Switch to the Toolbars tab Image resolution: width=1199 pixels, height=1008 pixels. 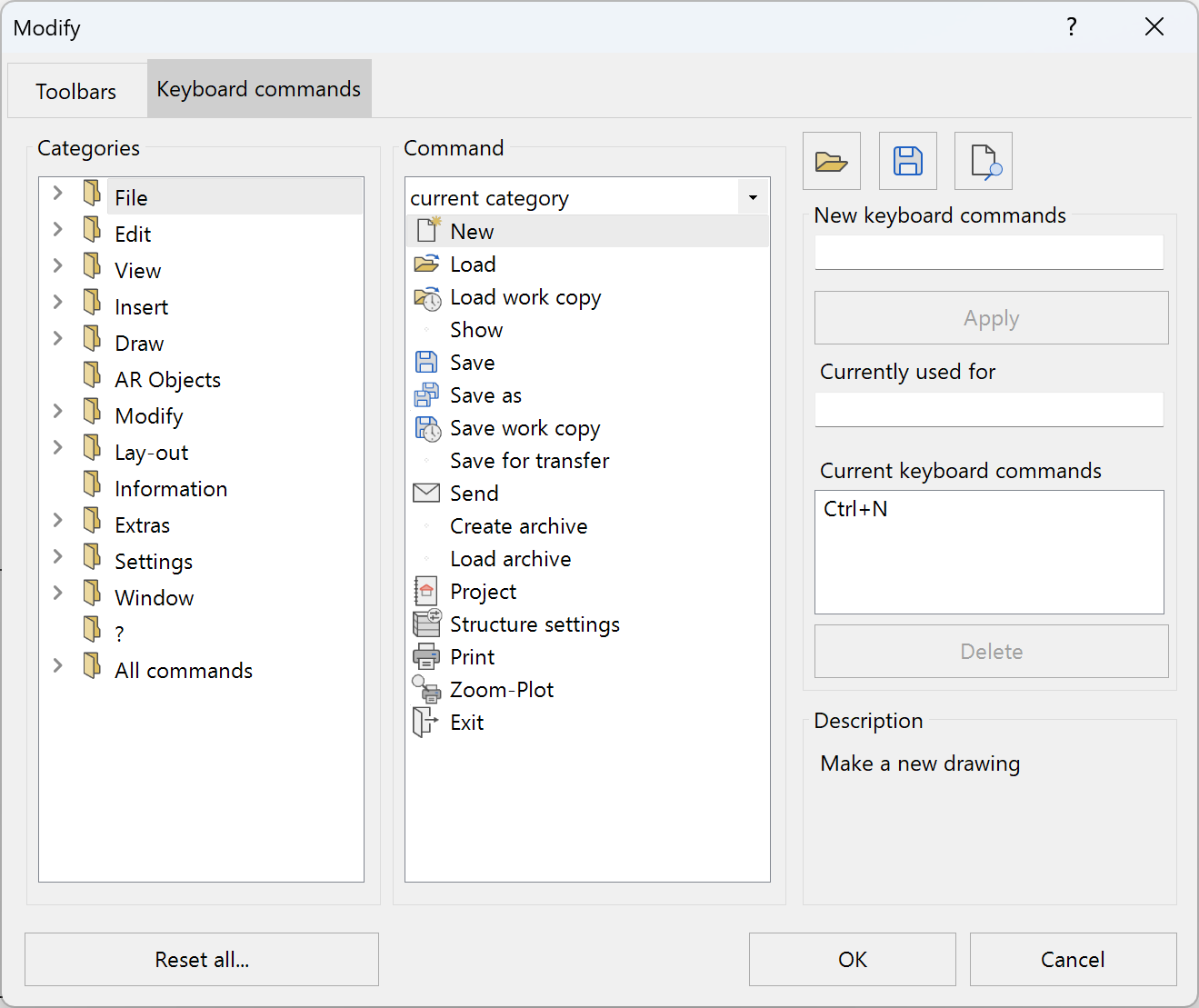pyautogui.click(x=76, y=90)
